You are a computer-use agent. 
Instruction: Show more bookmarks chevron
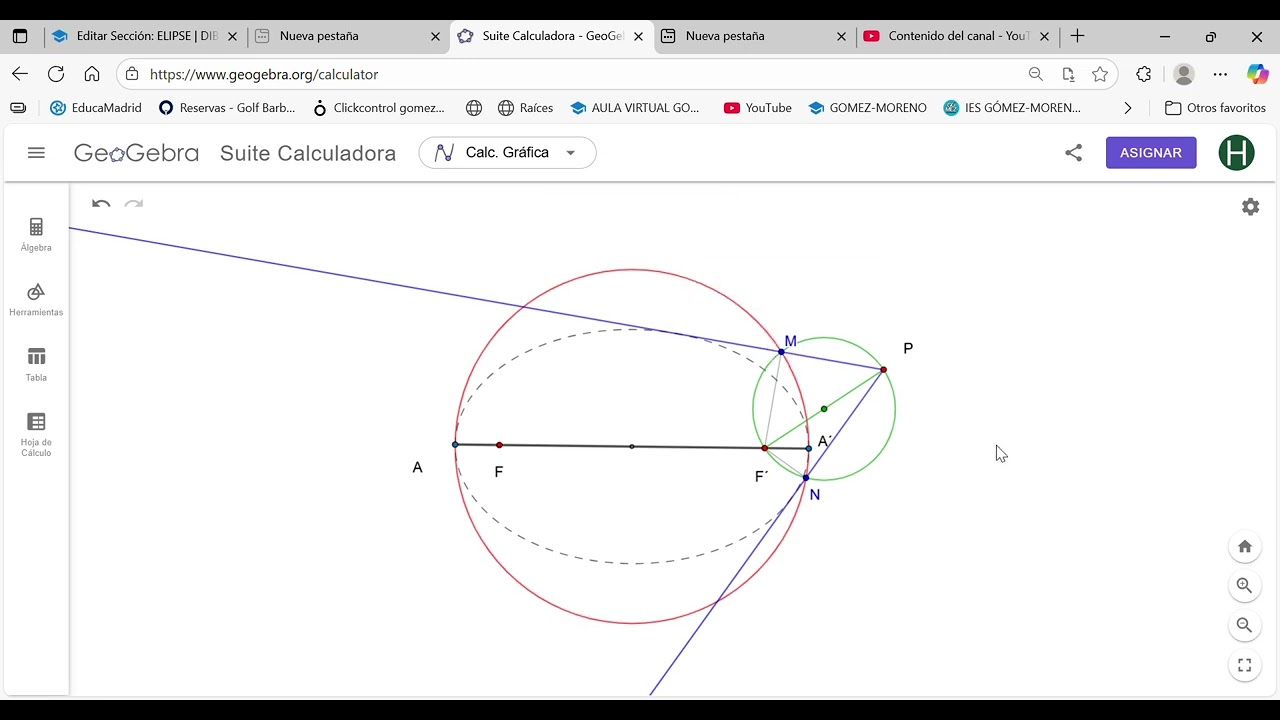[1128, 108]
